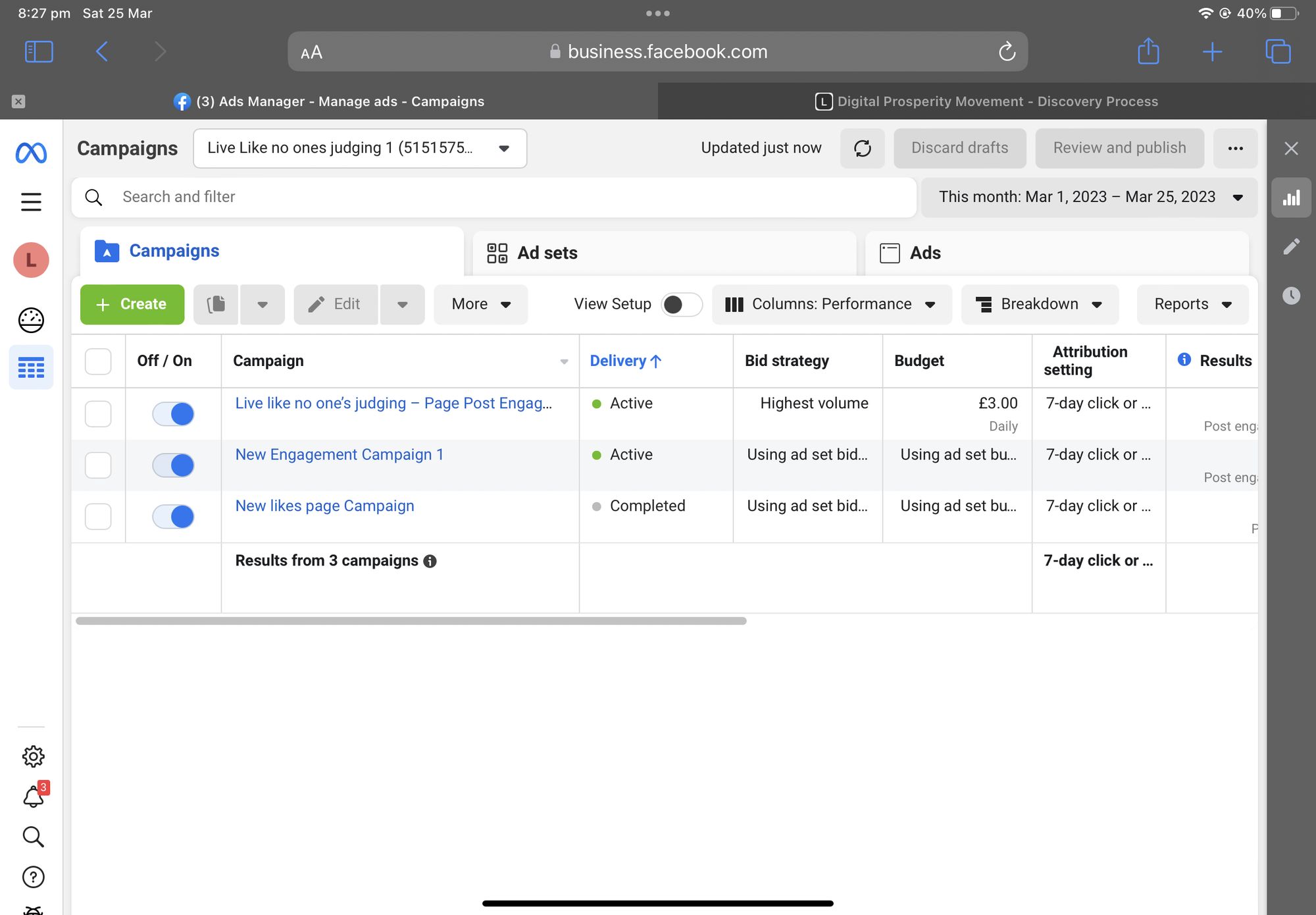Open the history clock on right rail
The height and width of the screenshot is (915, 1316).
[x=1291, y=295]
